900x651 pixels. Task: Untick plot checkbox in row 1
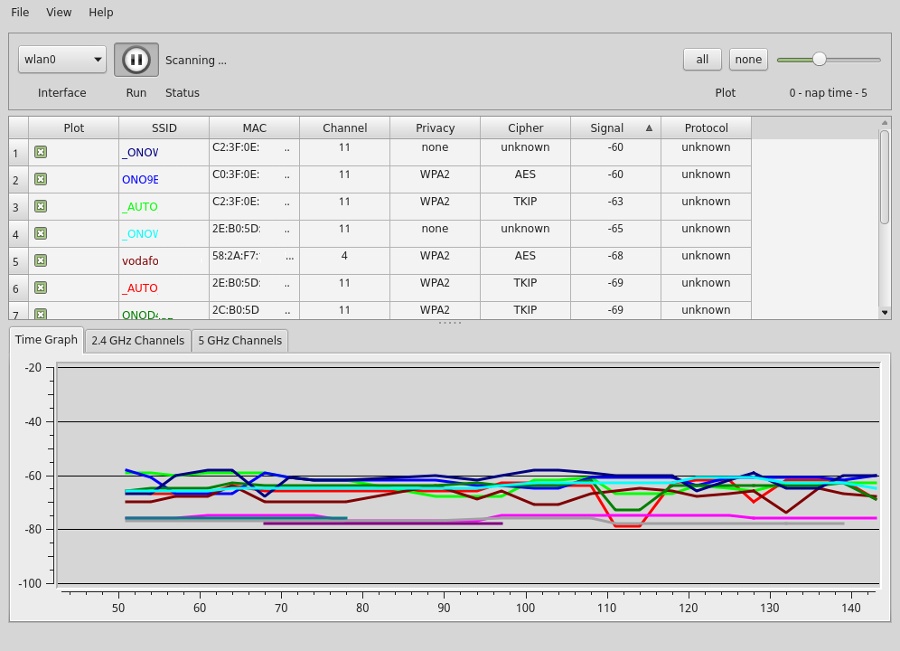pos(41,152)
